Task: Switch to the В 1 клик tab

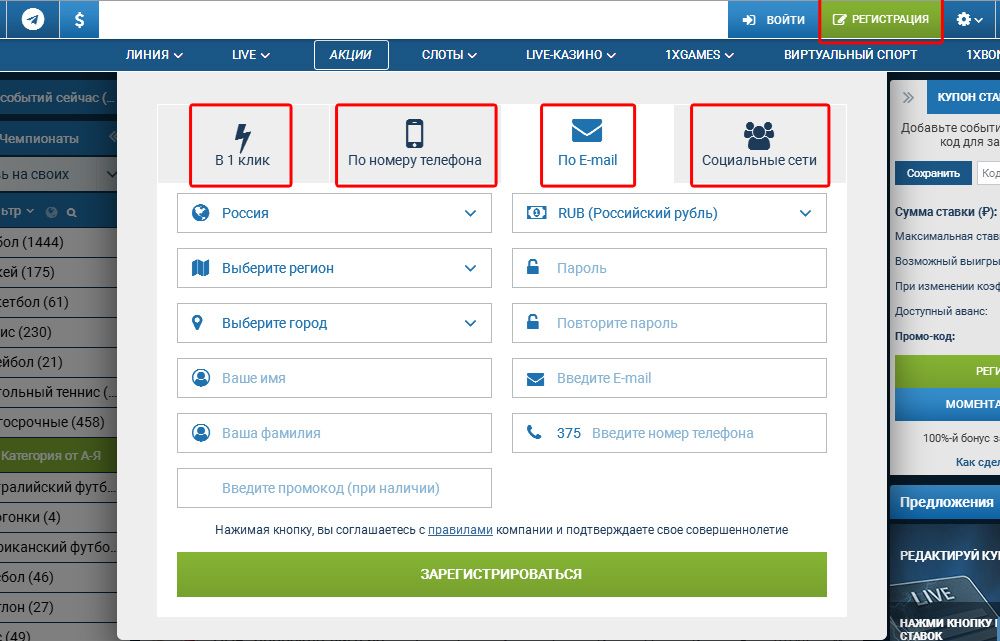Action: tap(242, 144)
